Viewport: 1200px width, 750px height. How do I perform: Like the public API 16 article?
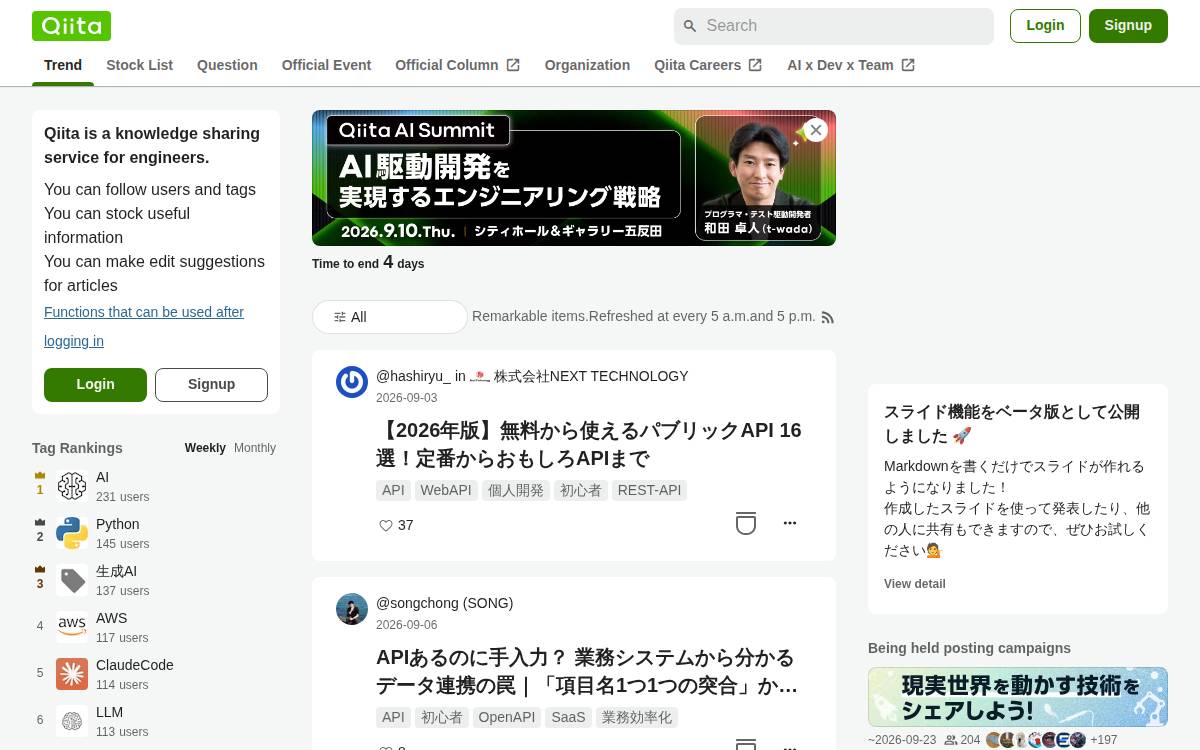point(386,525)
